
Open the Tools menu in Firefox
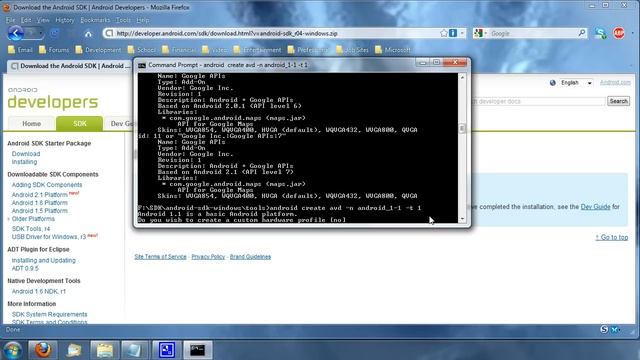tap(123, 20)
